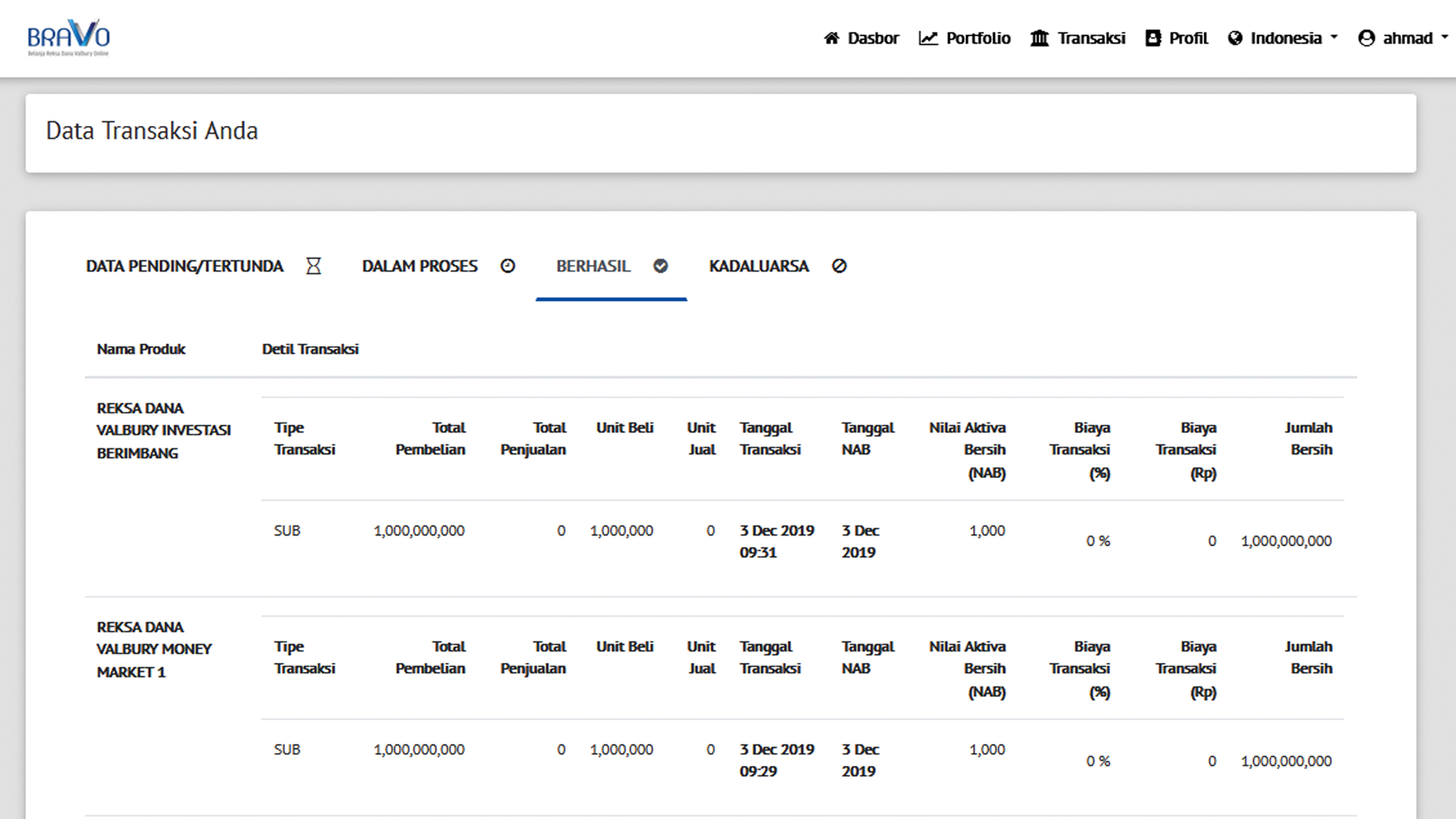Click the Bravo logo
The width and height of the screenshot is (1456, 819).
click(68, 38)
